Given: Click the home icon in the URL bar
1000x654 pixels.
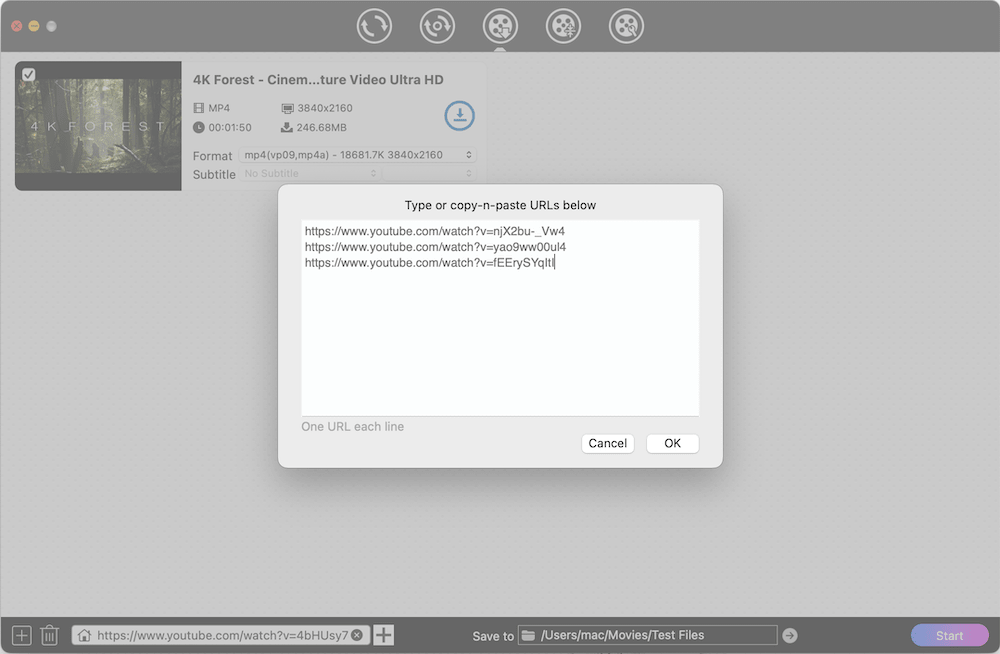Looking at the screenshot, I should pyautogui.click(x=86, y=634).
